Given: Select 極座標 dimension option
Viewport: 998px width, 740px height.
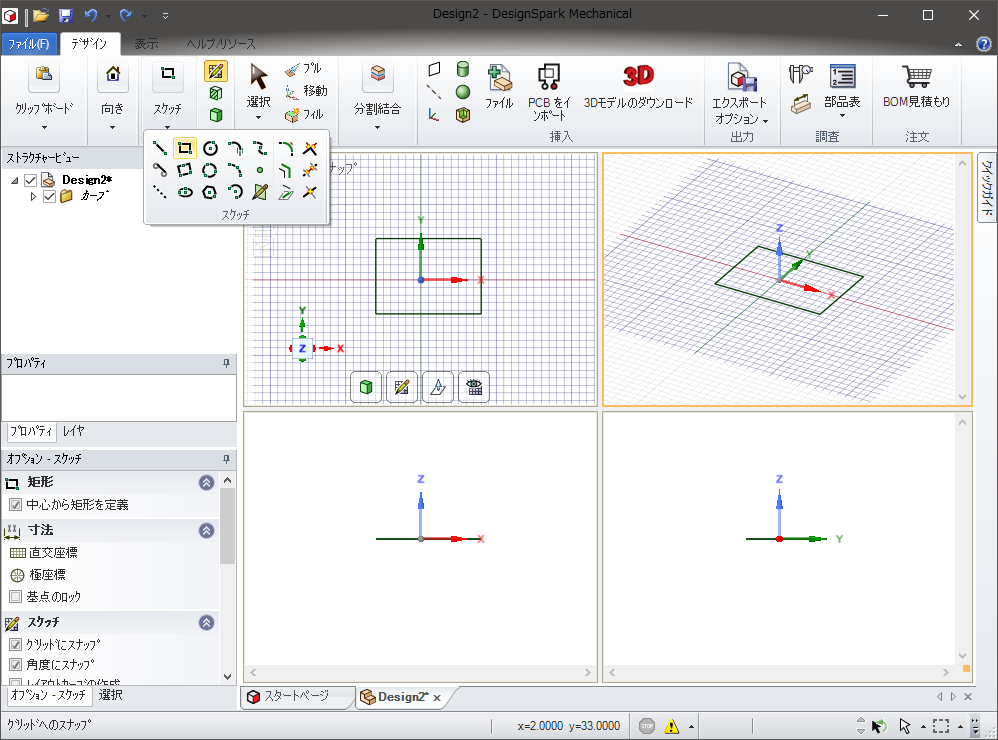Looking at the screenshot, I should (x=38, y=575).
